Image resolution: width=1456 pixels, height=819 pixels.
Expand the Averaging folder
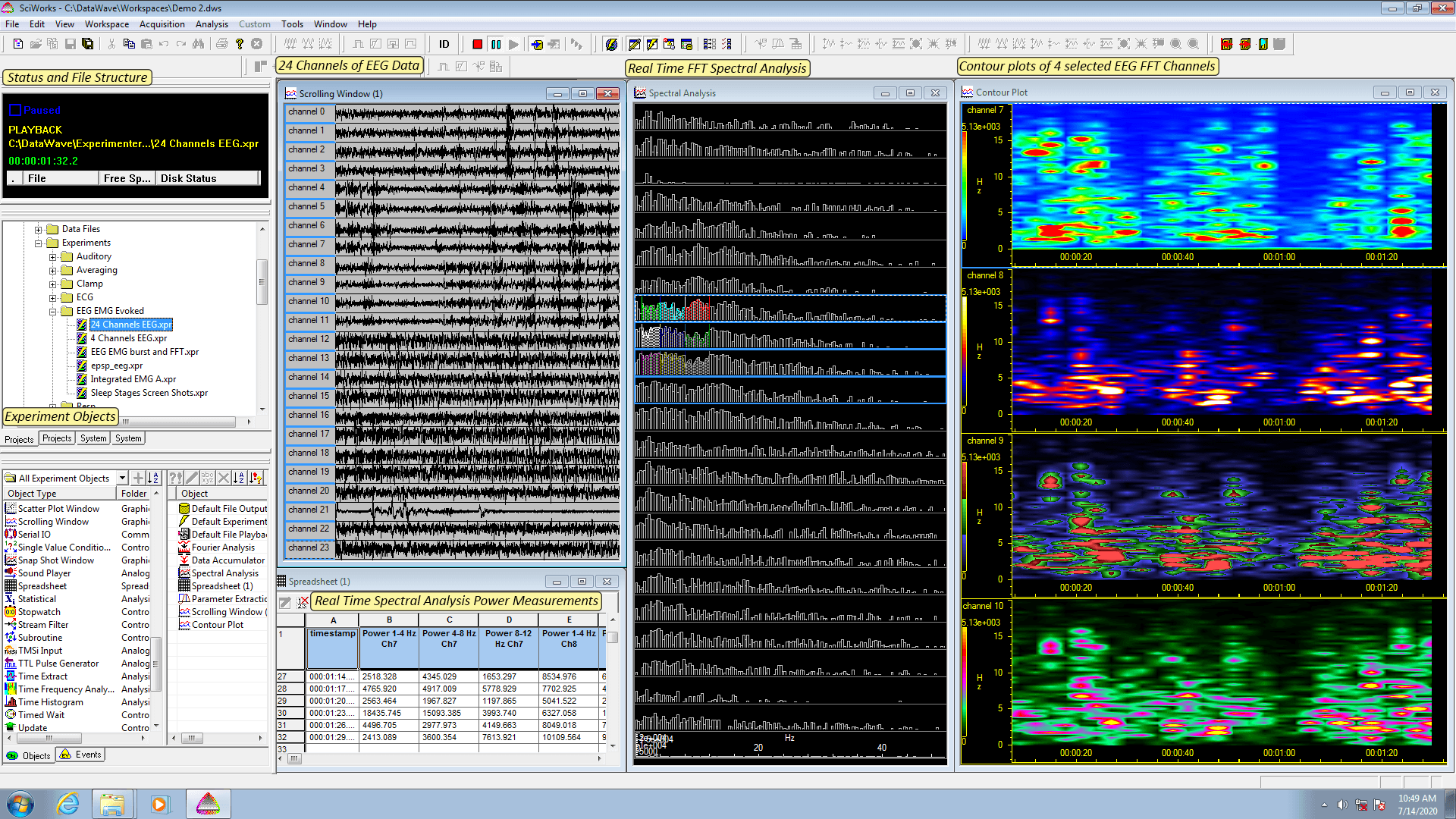point(53,271)
